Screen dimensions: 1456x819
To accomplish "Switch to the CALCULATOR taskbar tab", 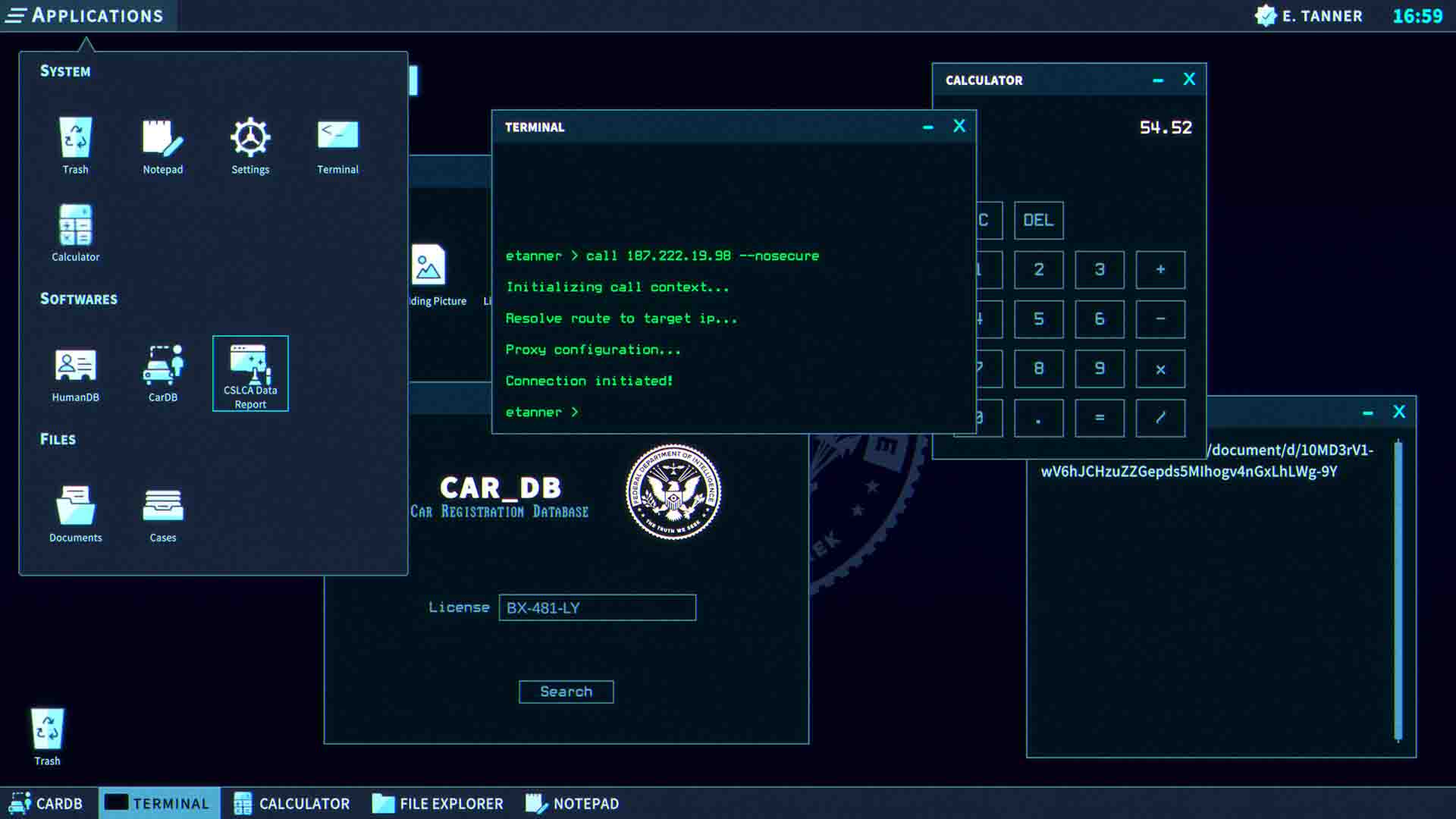I will 293,803.
